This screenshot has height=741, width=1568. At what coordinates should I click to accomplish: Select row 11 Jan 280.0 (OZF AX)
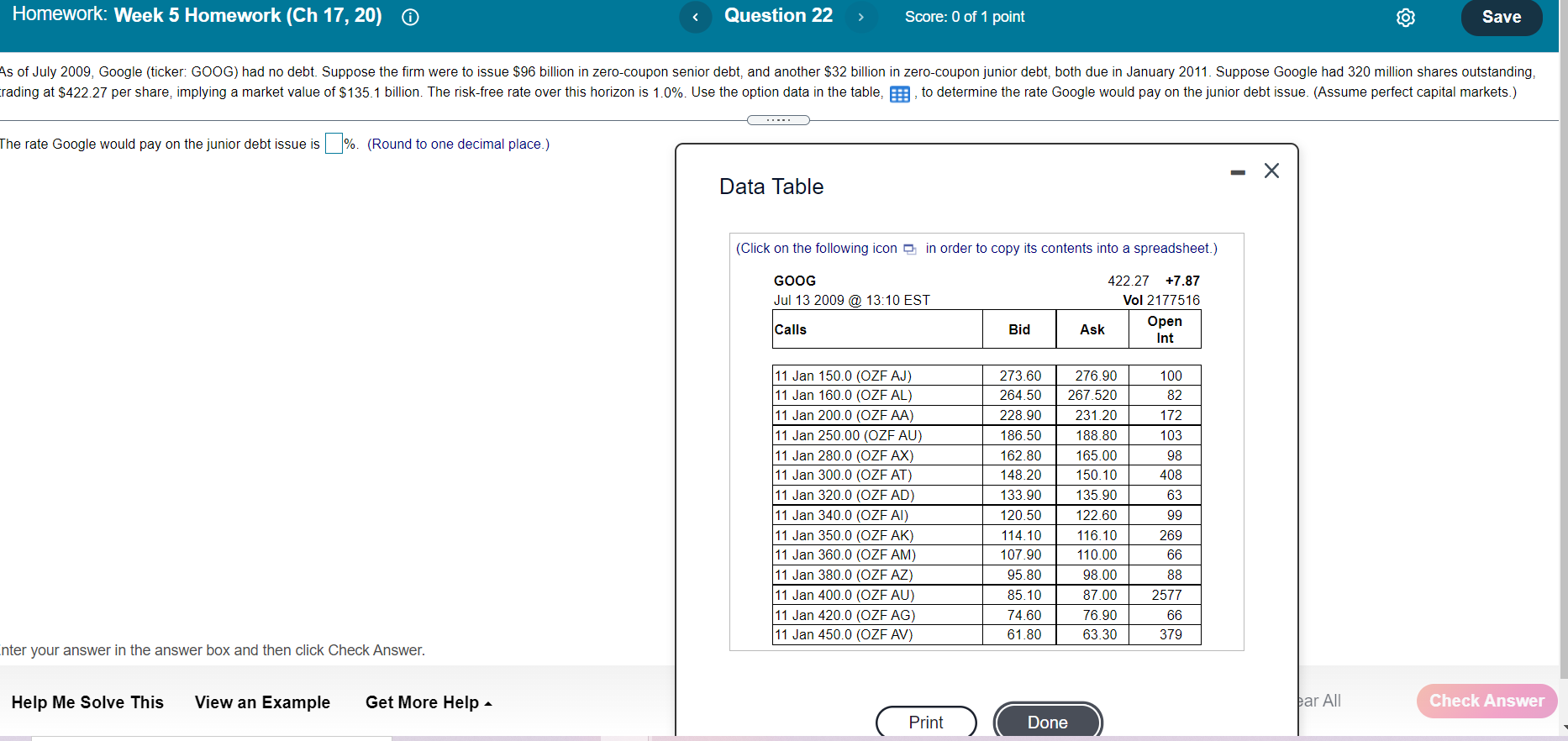click(987, 455)
